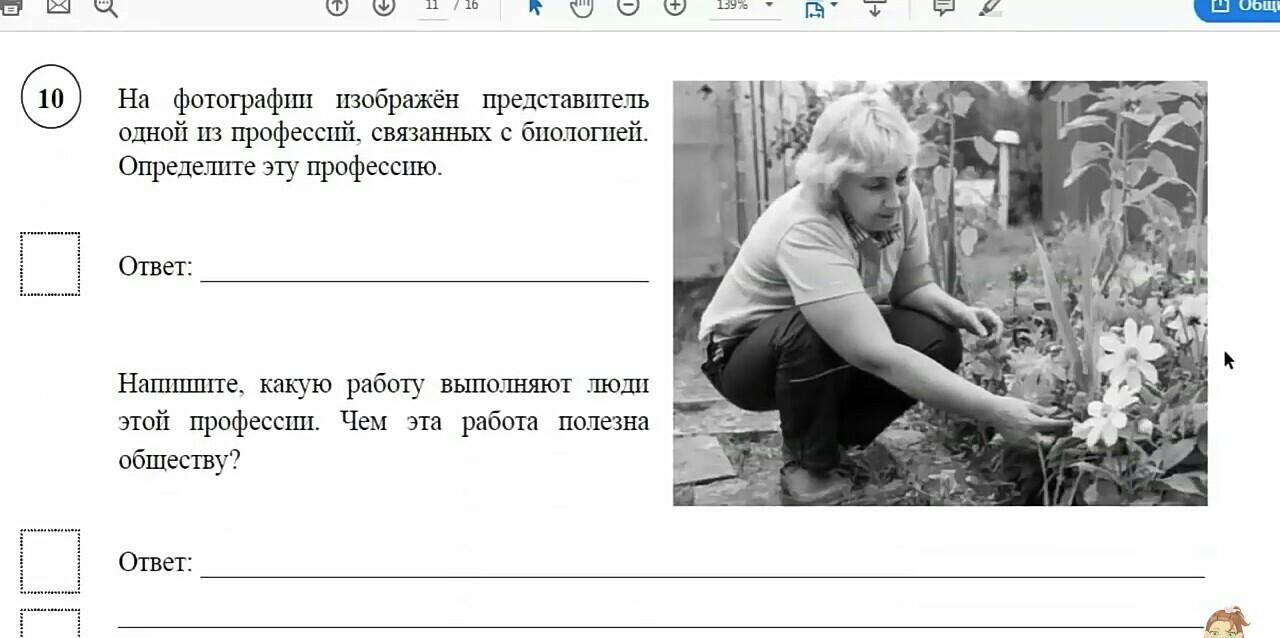Click the cartoon mascot in corner

[x=1226, y=624]
